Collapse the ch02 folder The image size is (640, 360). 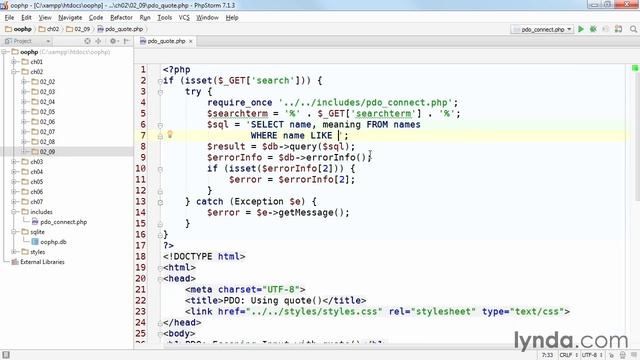[x=14, y=72]
